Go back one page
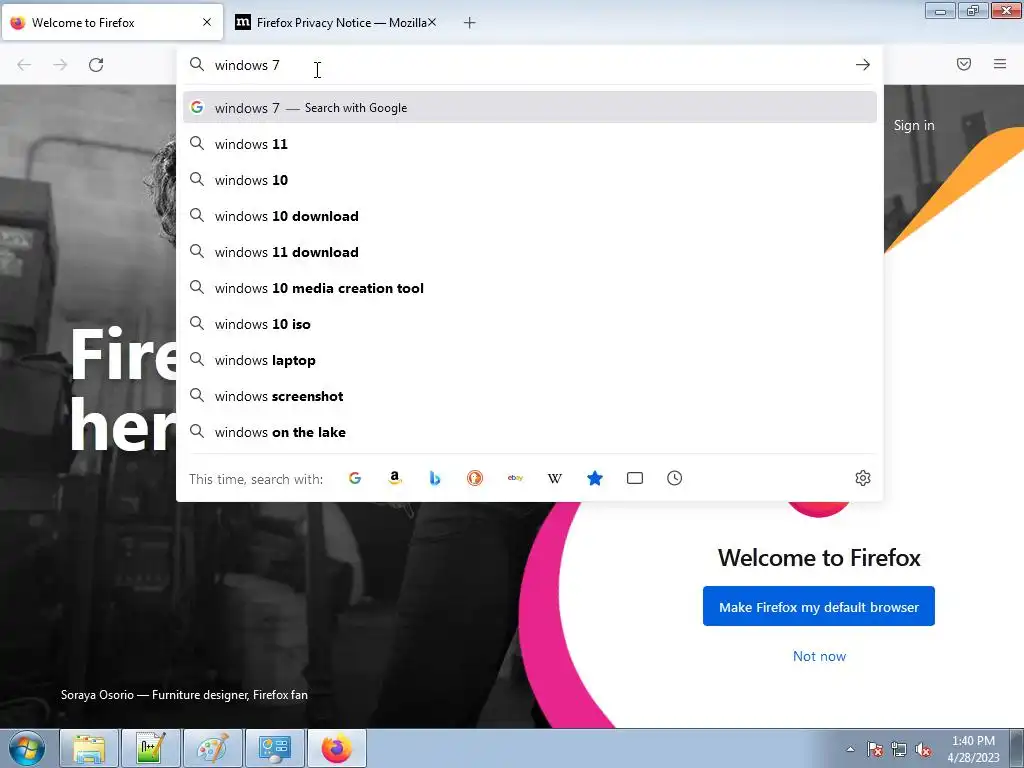 pyautogui.click(x=24, y=65)
